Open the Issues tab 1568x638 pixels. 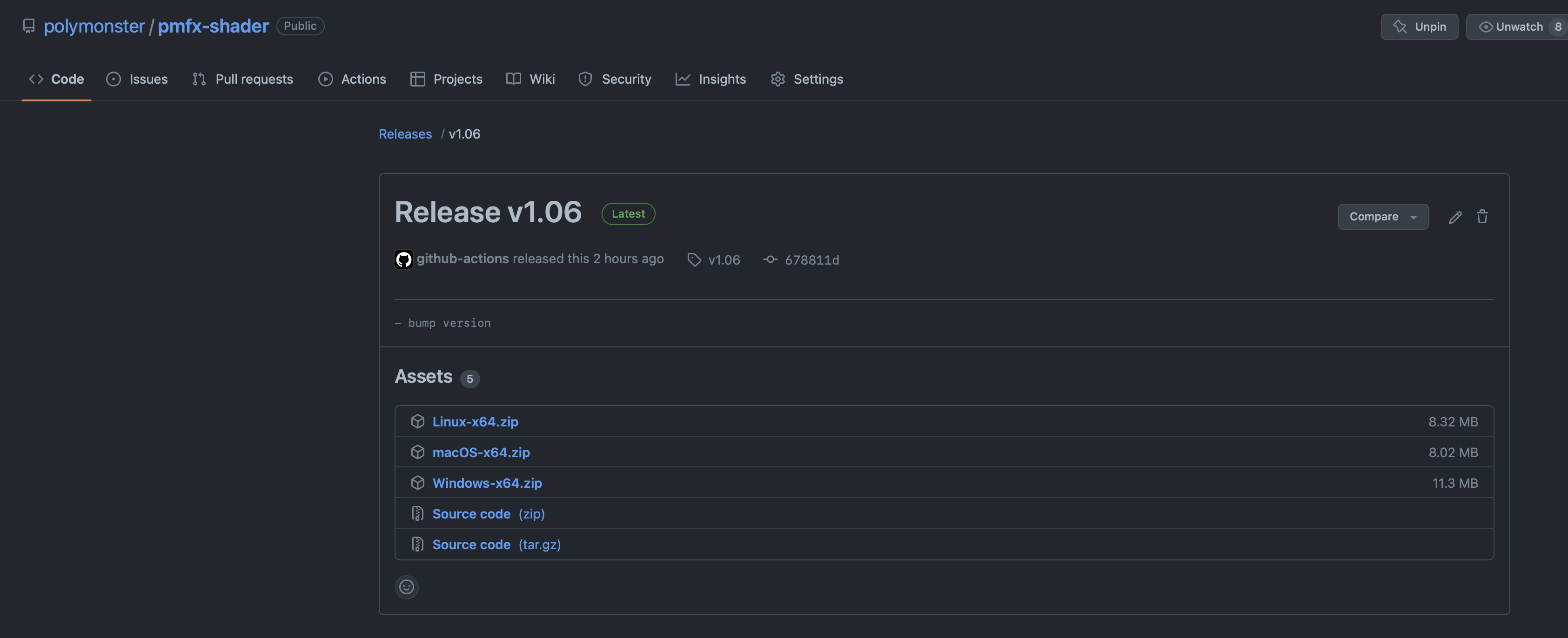(137, 79)
